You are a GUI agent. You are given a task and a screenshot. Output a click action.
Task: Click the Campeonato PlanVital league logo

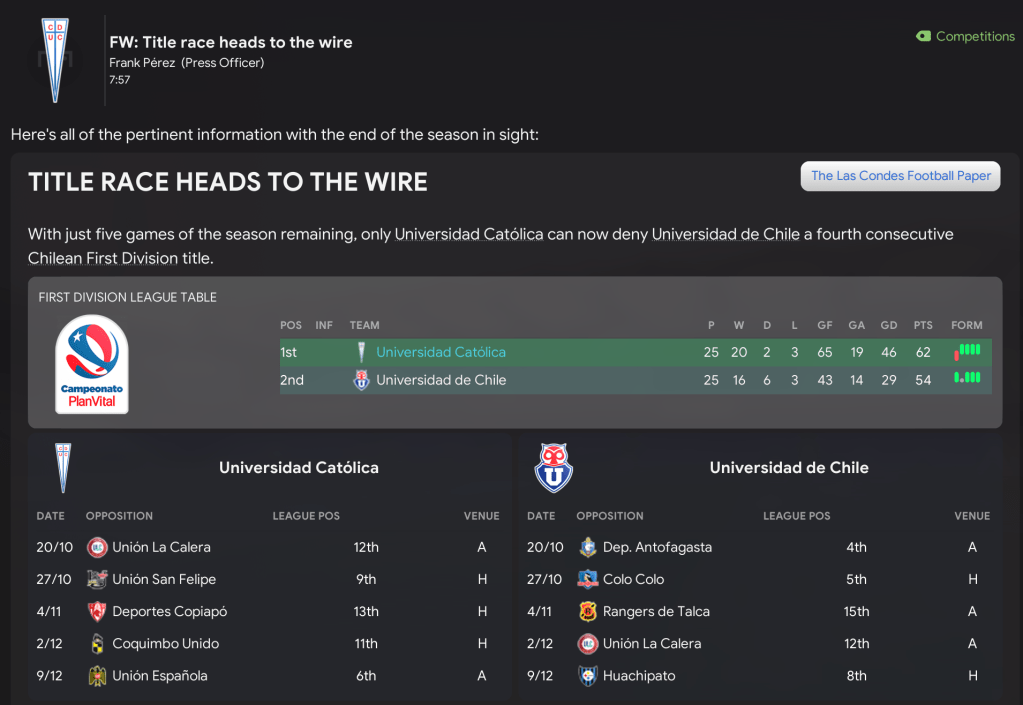pos(92,364)
